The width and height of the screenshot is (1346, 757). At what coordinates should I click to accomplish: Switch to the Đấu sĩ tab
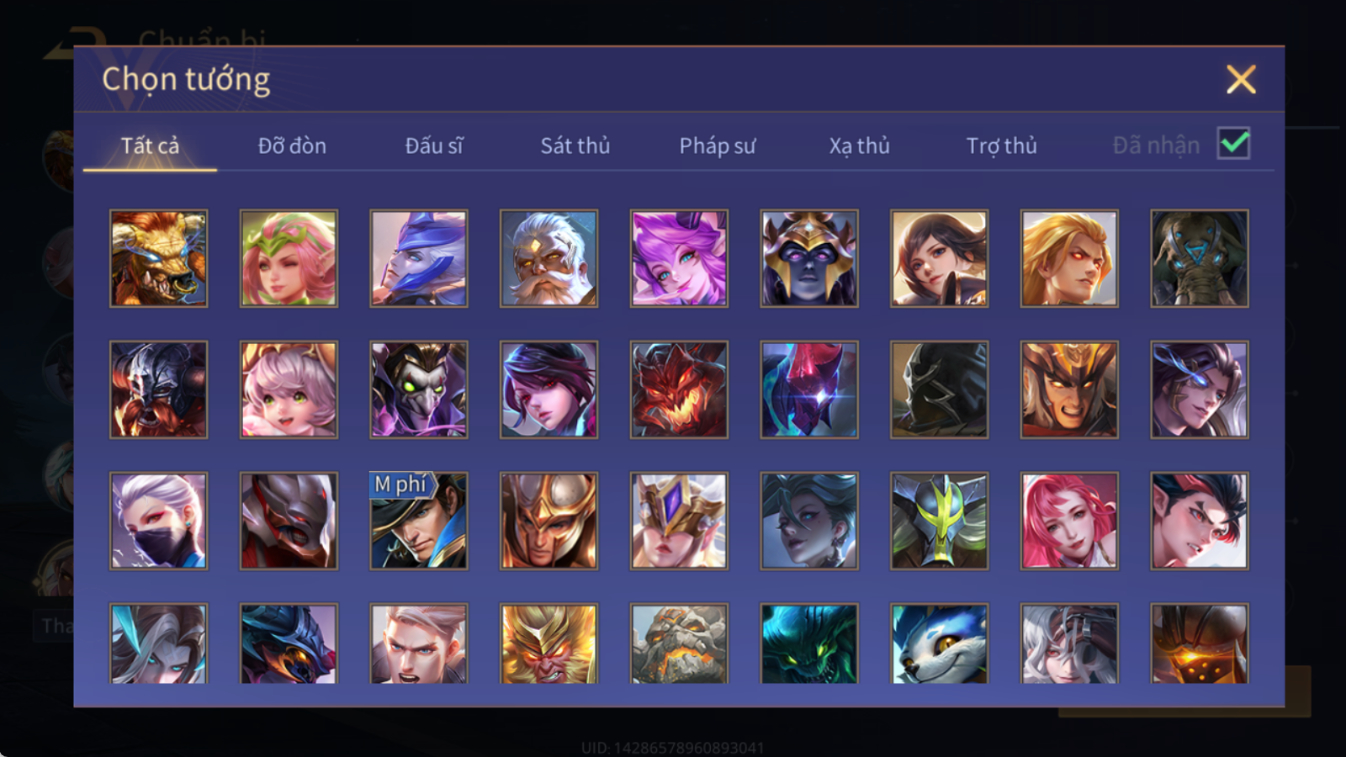click(x=434, y=146)
